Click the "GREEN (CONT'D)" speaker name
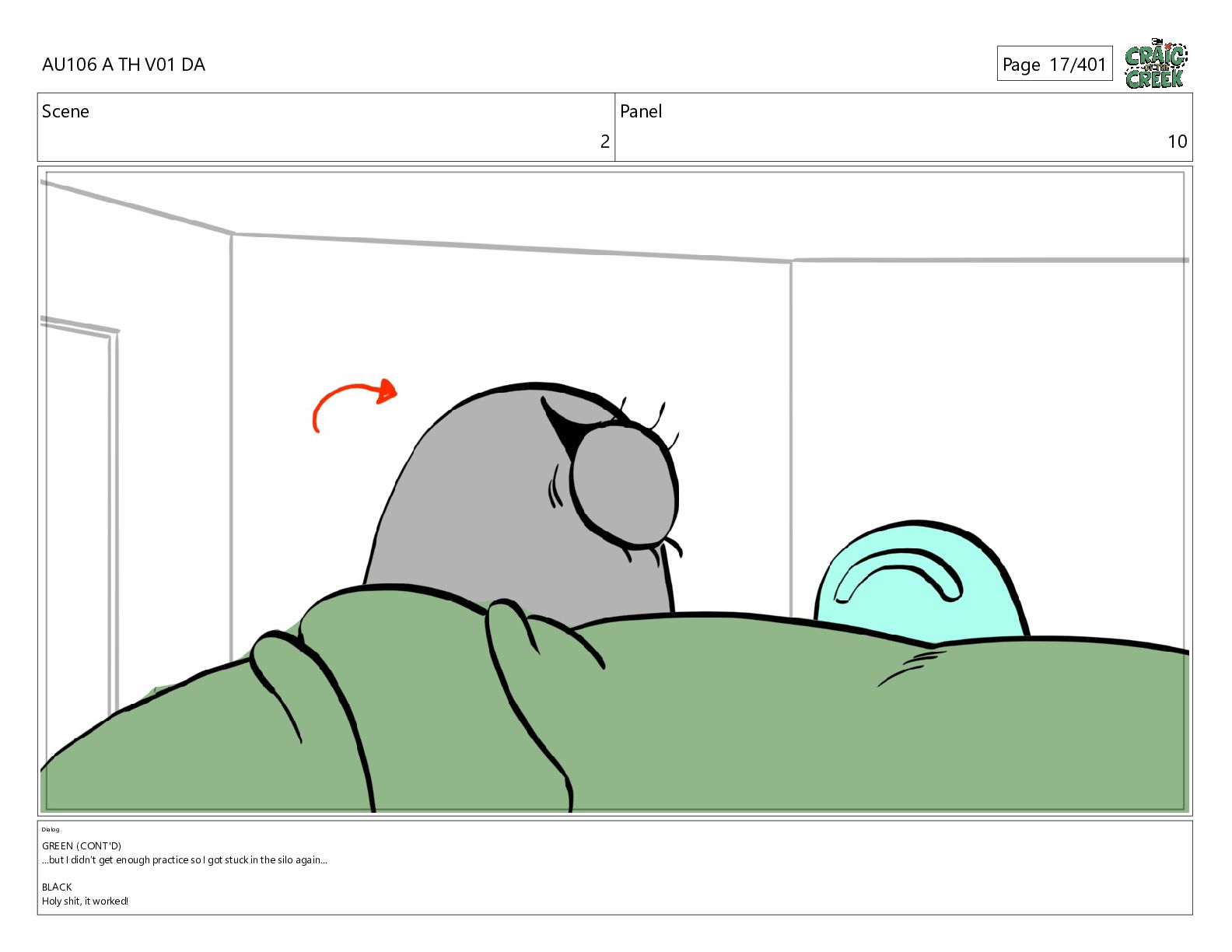 click(x=82, y=845)
